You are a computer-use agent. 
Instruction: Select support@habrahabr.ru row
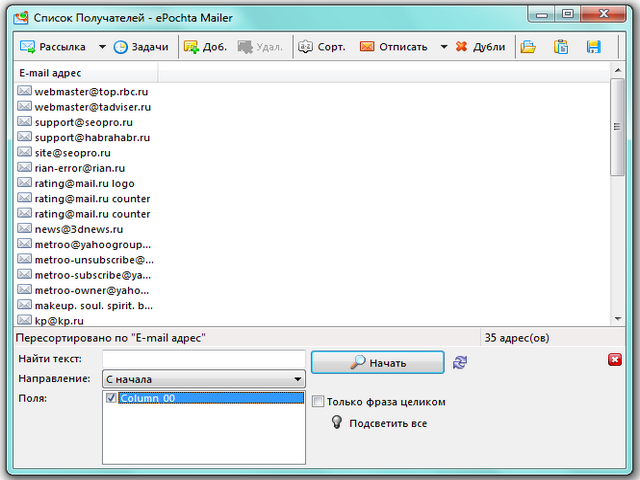coord(92,138)
